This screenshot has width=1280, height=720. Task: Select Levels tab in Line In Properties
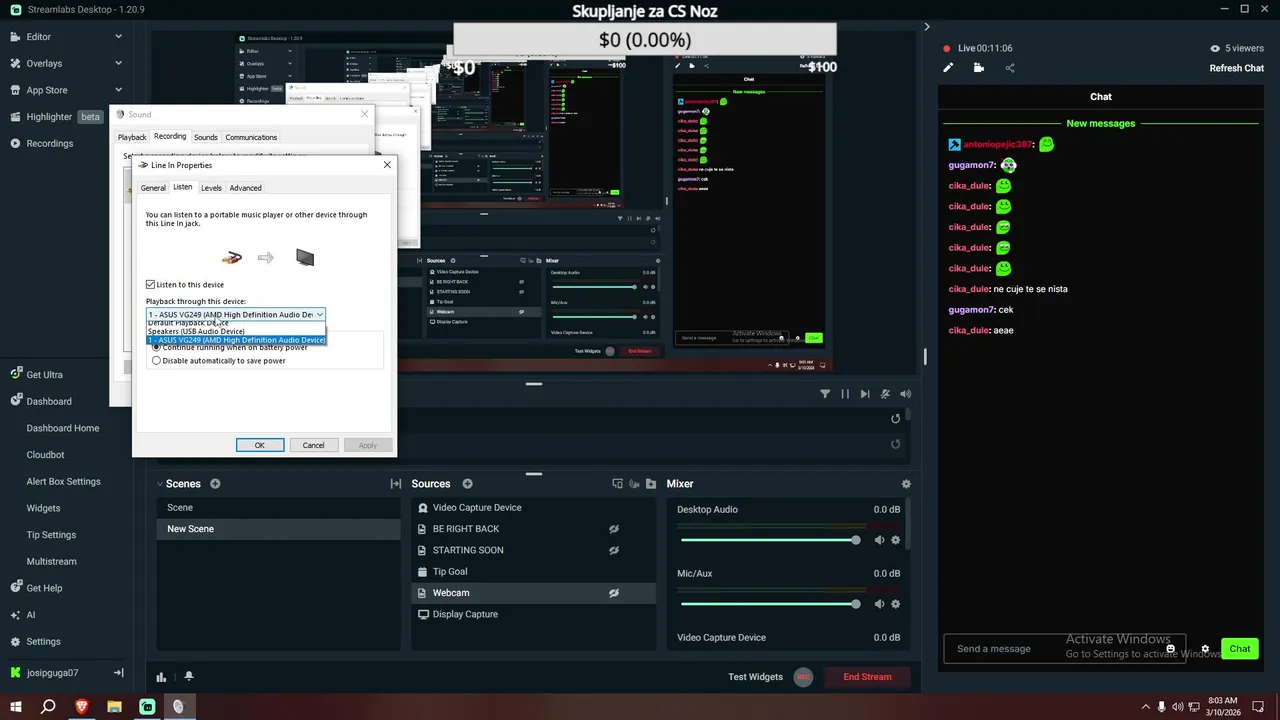point(211,188)
